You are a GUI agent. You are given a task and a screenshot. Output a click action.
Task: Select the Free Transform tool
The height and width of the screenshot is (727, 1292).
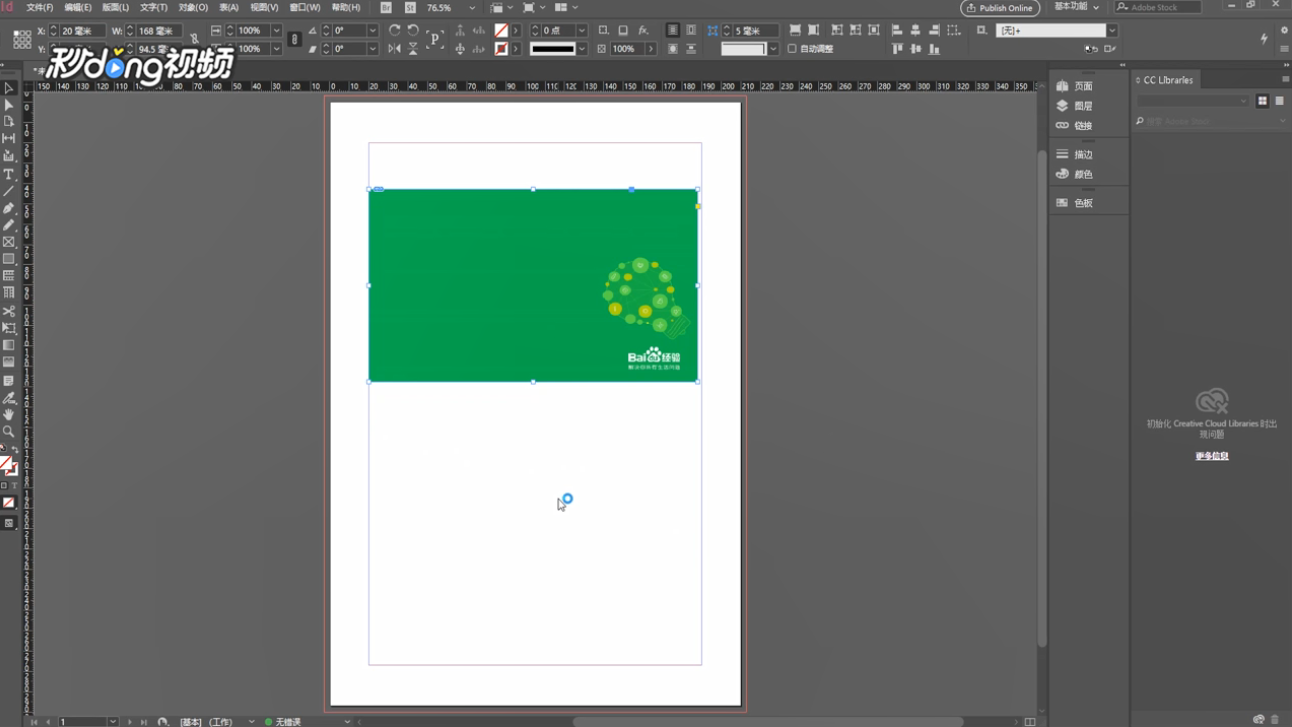point(9,328)
